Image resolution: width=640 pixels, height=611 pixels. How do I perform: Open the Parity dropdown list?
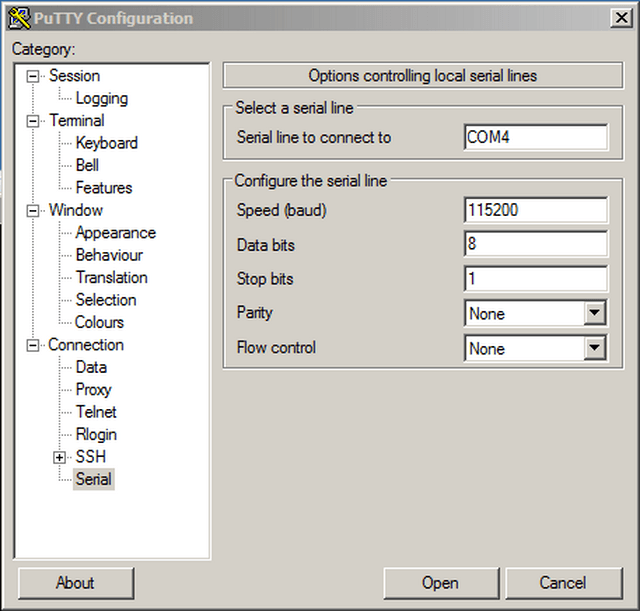pyautogui.click(x=595, y=314)
